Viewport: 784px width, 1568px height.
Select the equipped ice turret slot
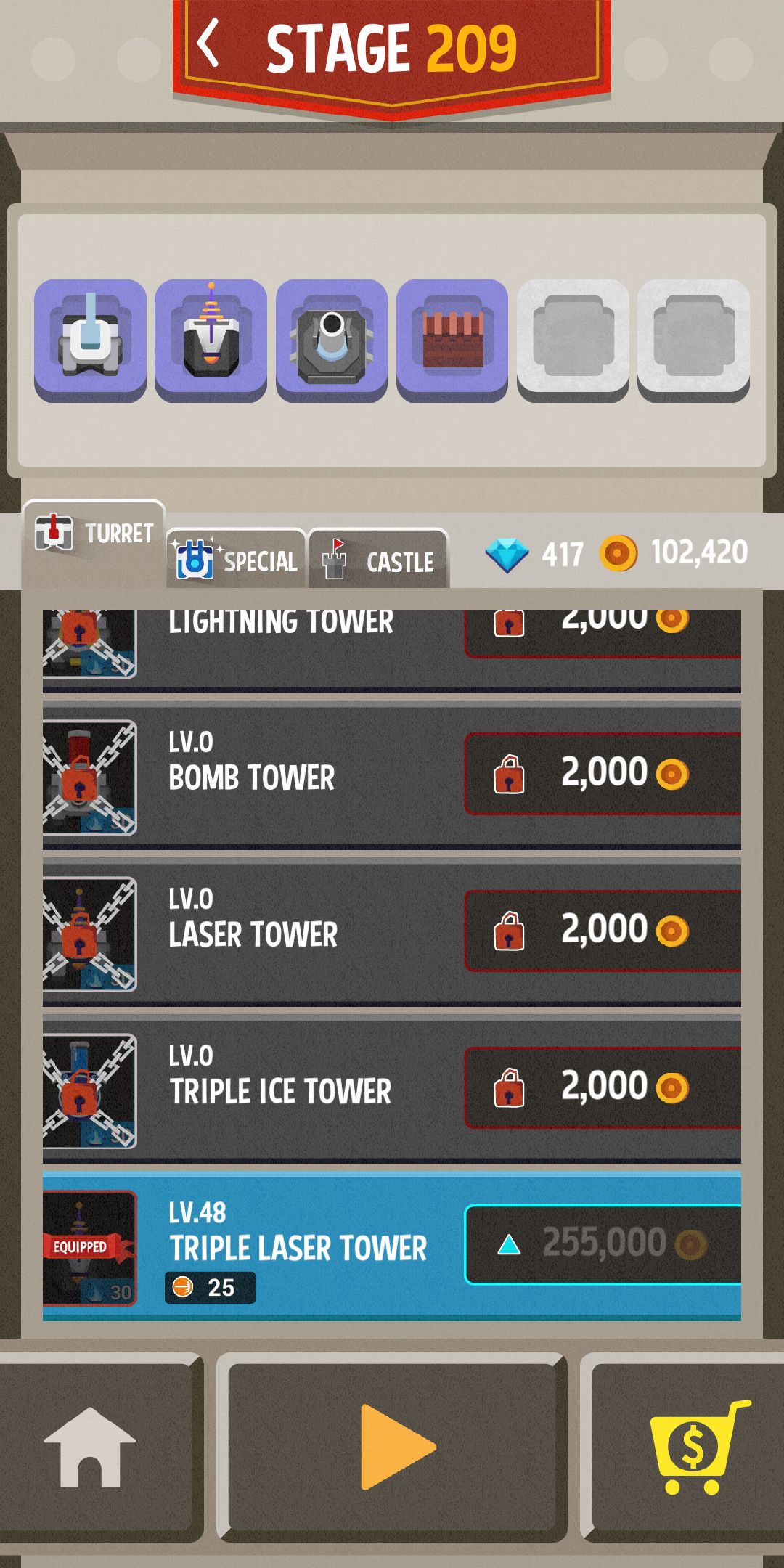point(90,340)
